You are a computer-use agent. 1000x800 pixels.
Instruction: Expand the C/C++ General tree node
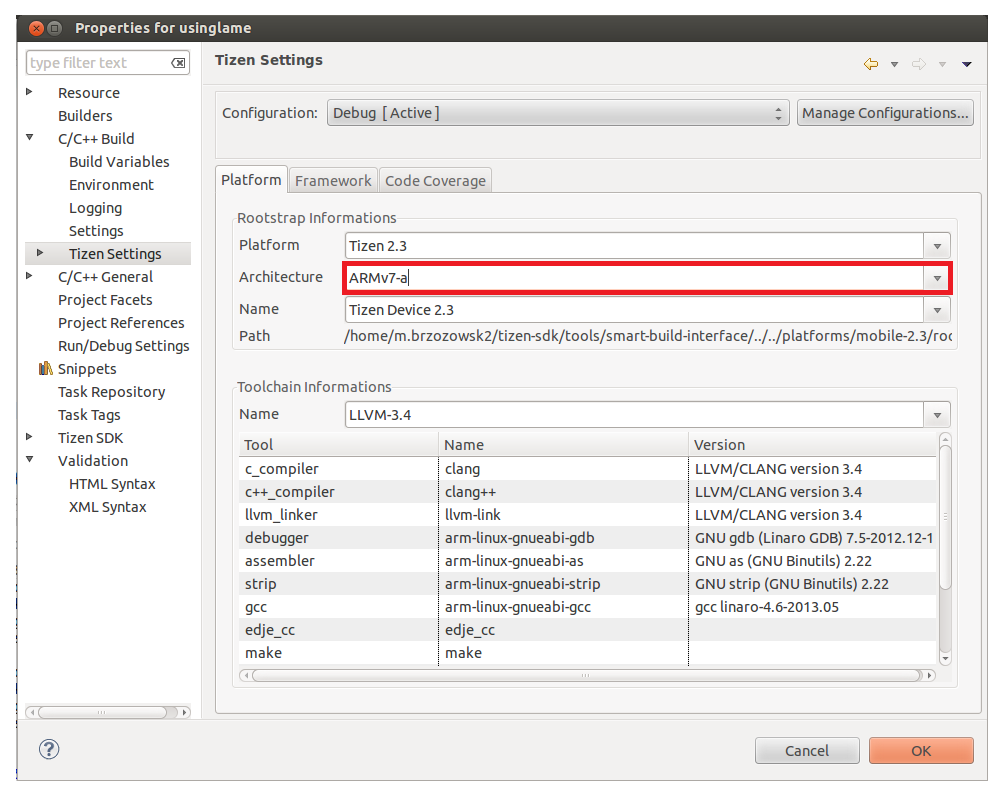[30, 276]
